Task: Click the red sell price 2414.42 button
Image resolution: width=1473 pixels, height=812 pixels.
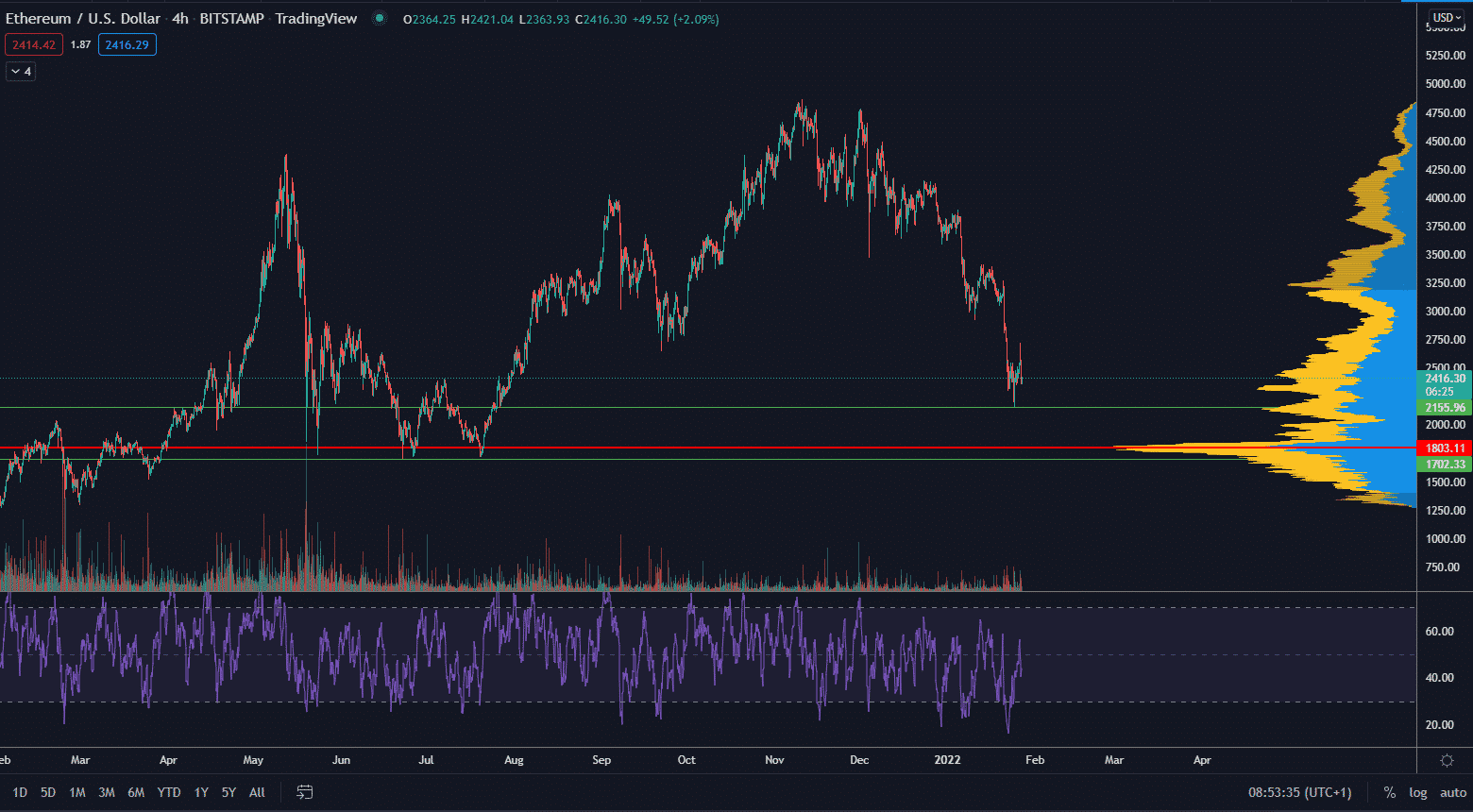Action: (34, 44)
